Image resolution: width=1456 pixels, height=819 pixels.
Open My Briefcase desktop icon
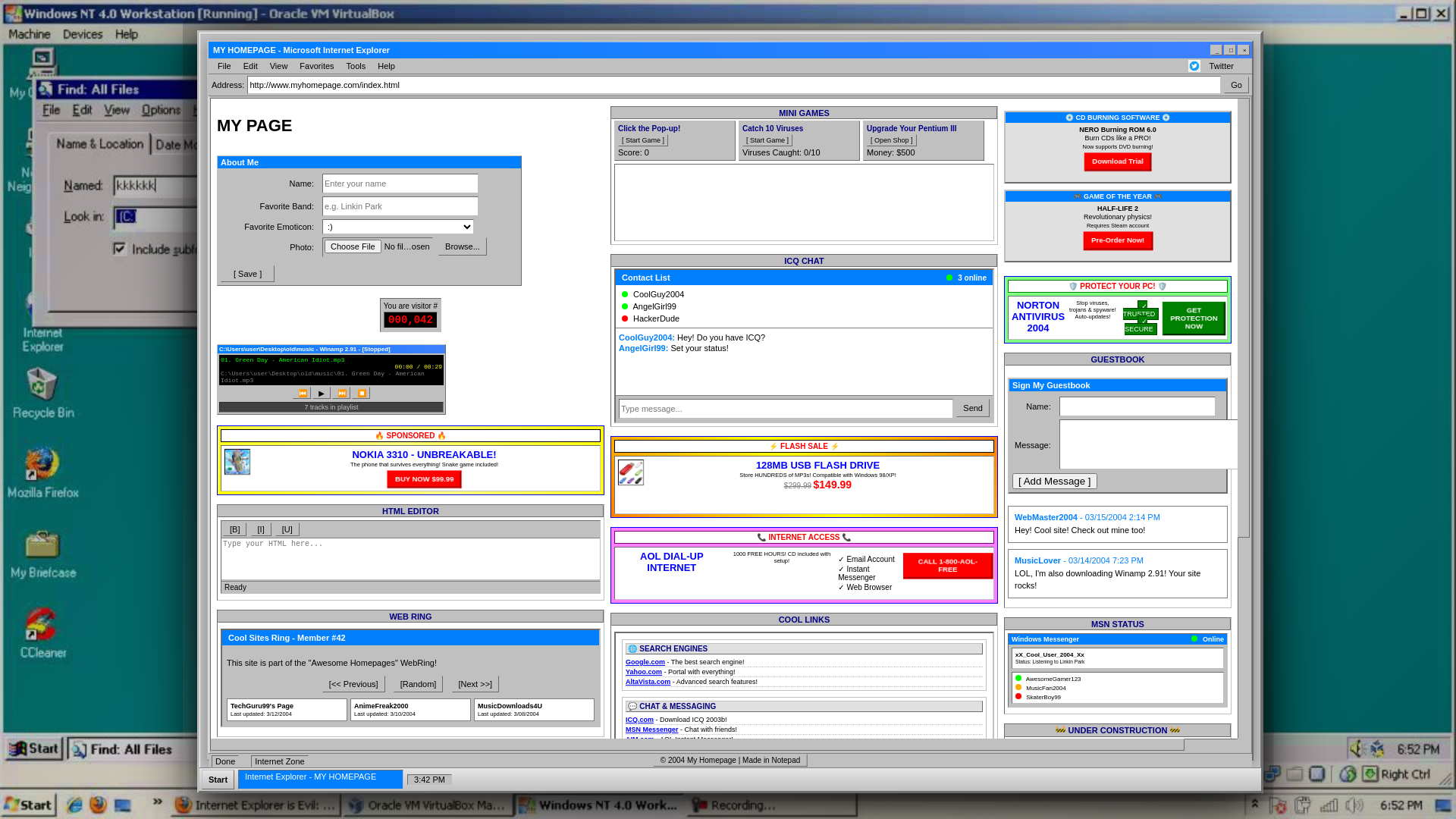pos(42,554)
